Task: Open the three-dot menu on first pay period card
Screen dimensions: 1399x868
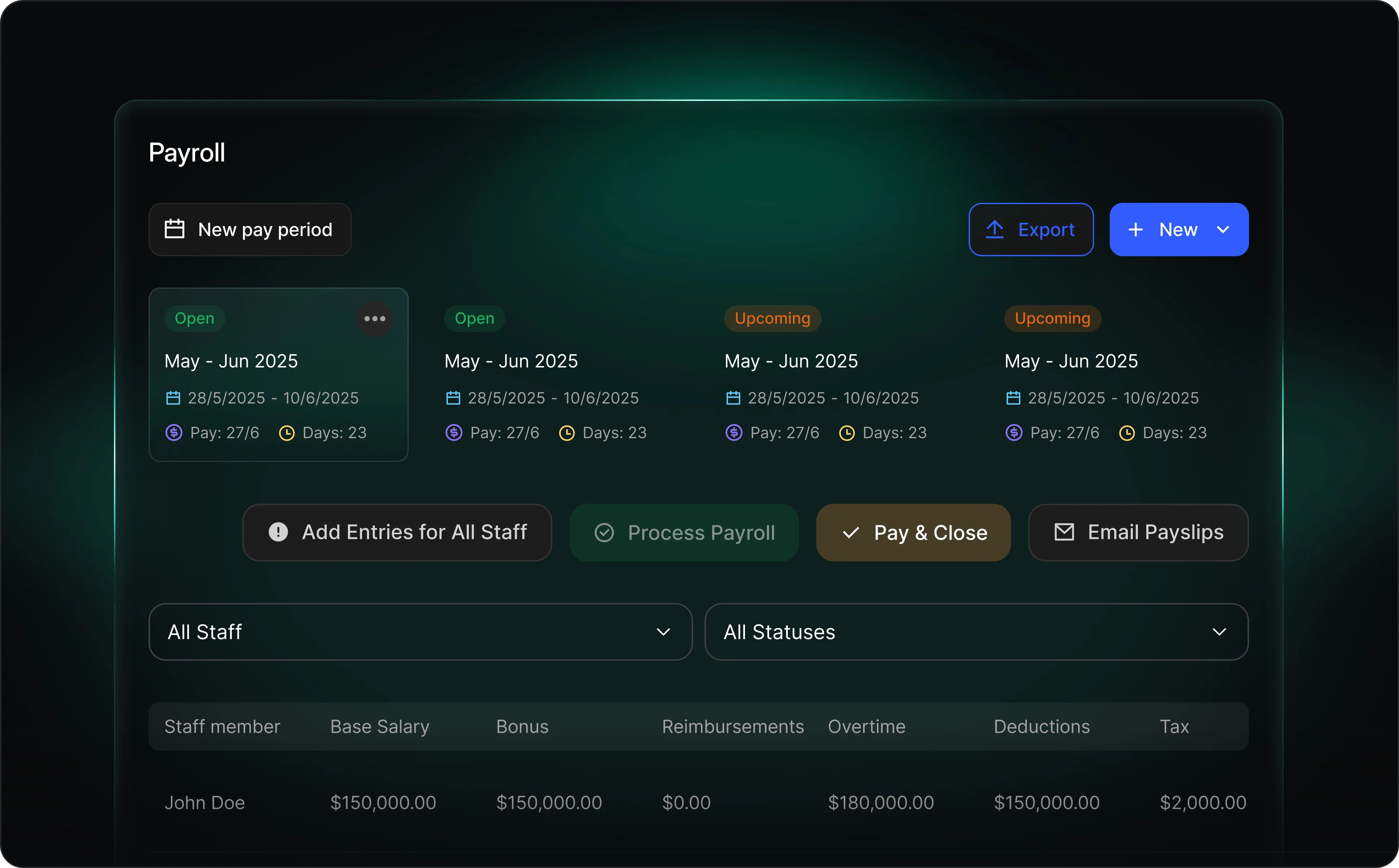Action: (374, 319)
